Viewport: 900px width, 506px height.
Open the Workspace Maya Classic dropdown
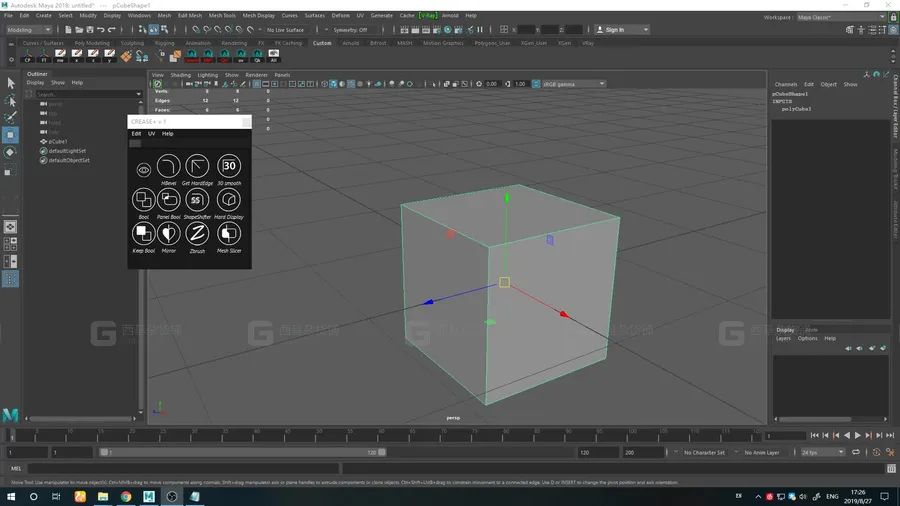pyautogui.click(x=840, y=17)
